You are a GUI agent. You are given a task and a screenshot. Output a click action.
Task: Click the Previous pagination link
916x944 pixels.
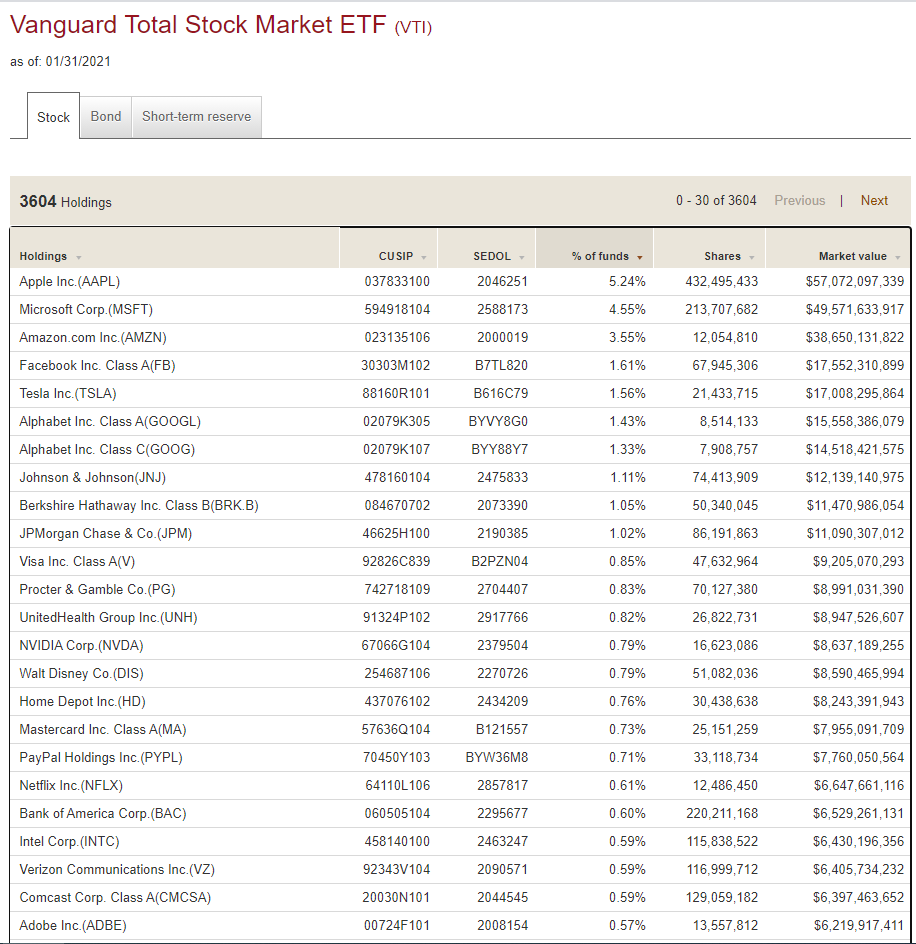pos(799,200)
